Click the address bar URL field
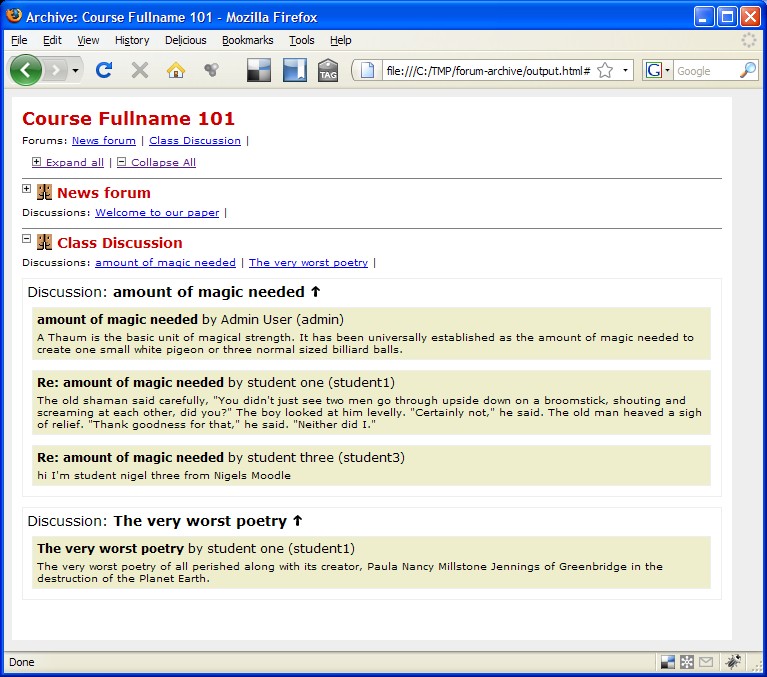The height and width of the screenshot is (677, 767). pyautogui.click(x=488, y=71)
